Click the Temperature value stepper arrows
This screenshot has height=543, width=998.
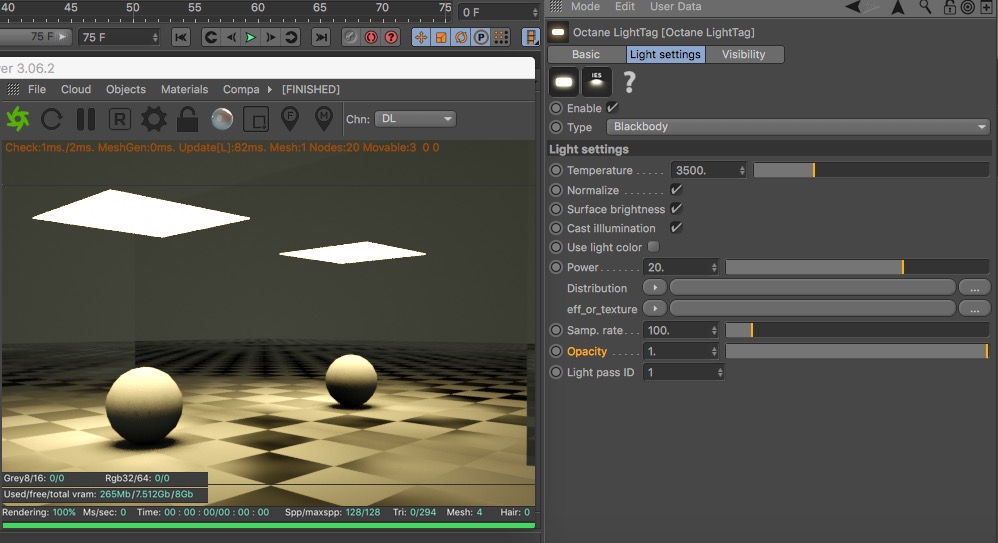741,170
